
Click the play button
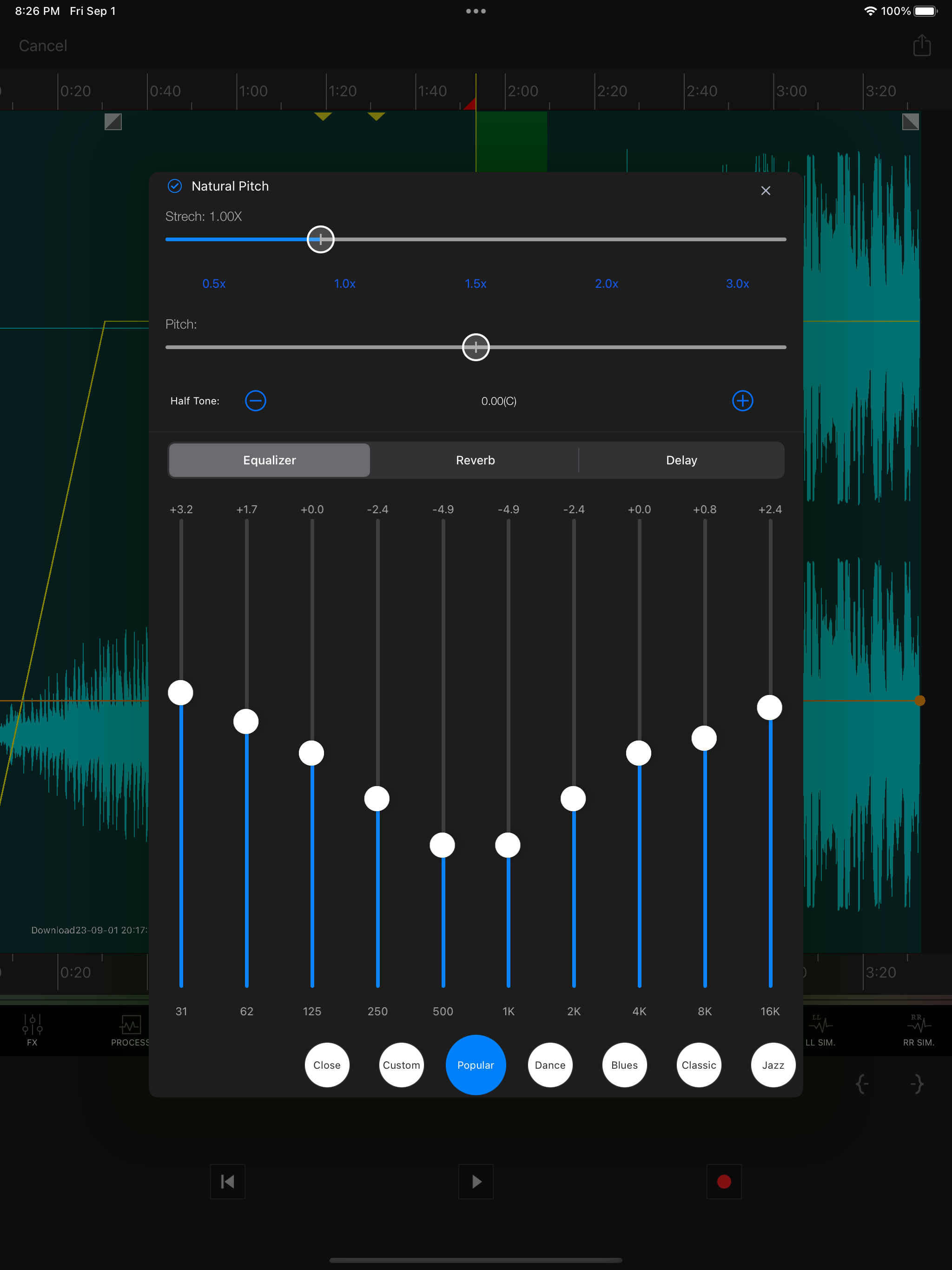pos(476,1182)
